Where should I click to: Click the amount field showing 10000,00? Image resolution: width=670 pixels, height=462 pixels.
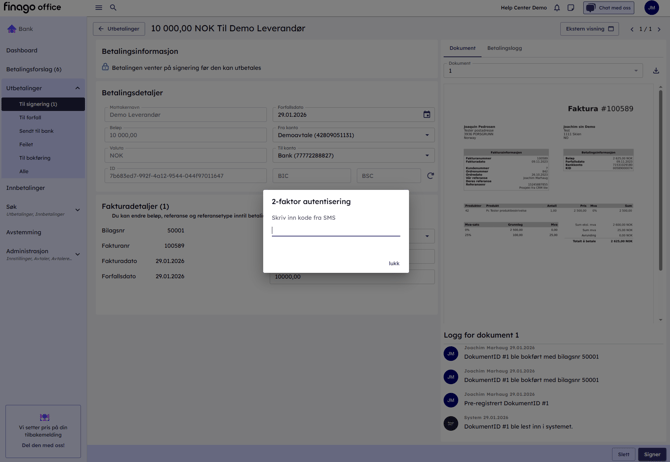coord(352,277)
